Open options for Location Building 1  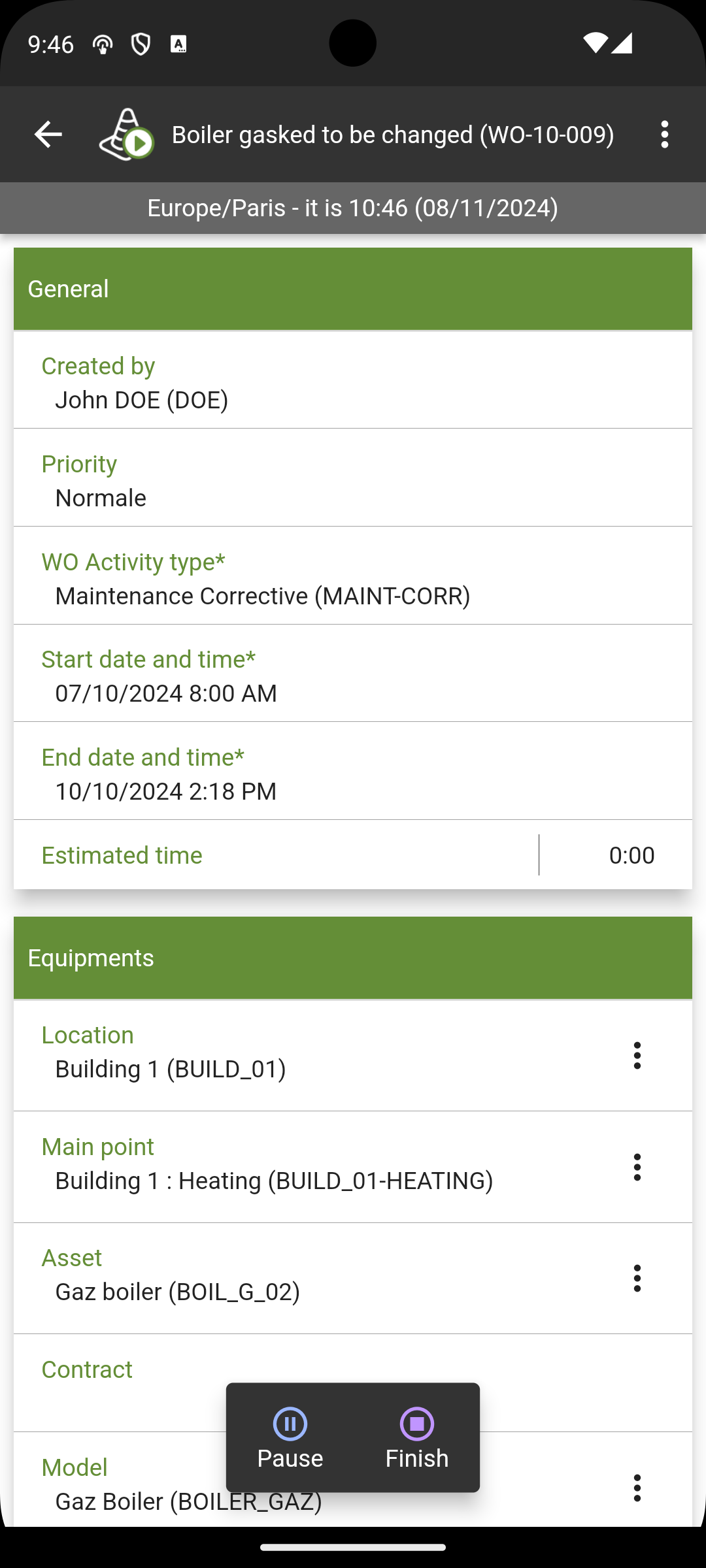[637, 1056]
